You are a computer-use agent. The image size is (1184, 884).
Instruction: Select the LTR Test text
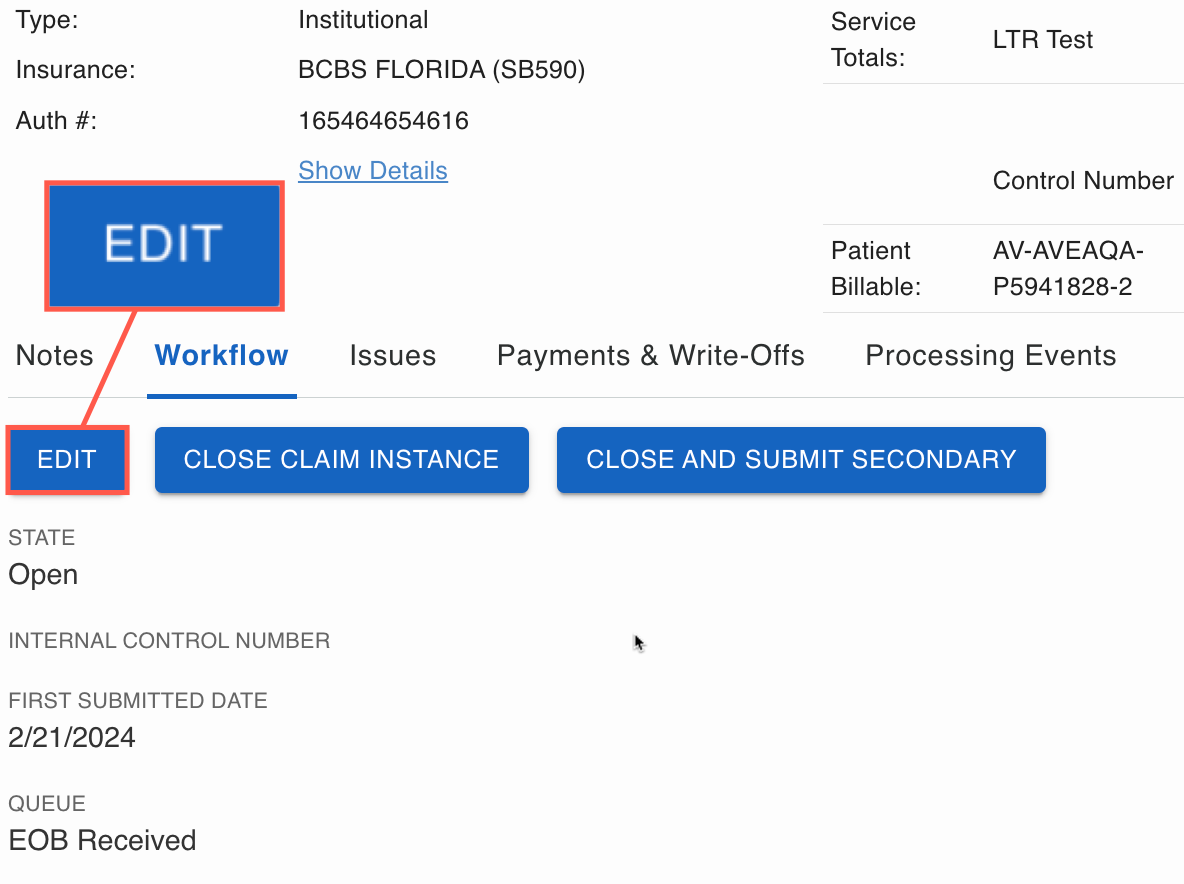pos(1042,40)
